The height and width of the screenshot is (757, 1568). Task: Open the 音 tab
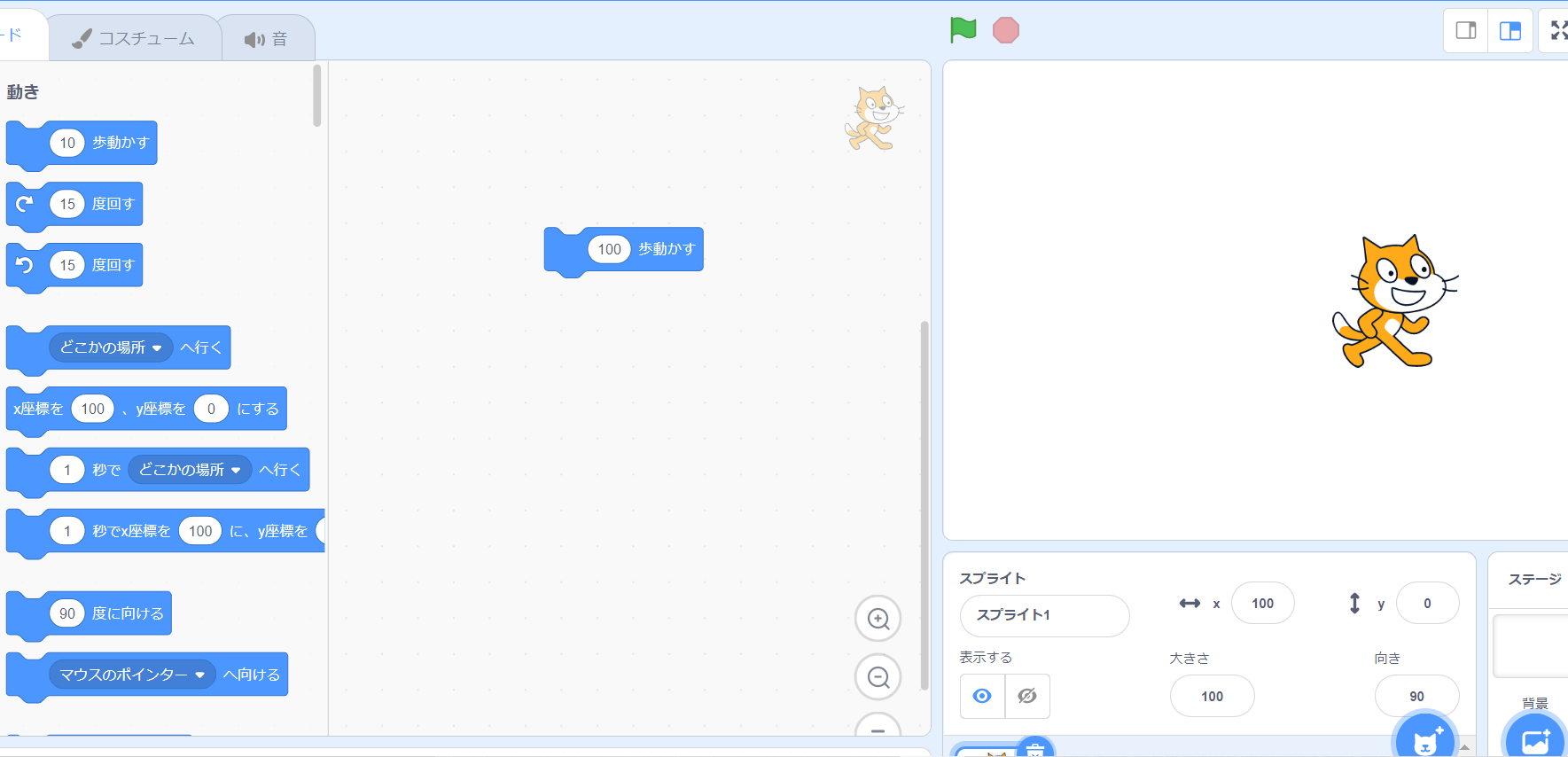coord(266,39)
